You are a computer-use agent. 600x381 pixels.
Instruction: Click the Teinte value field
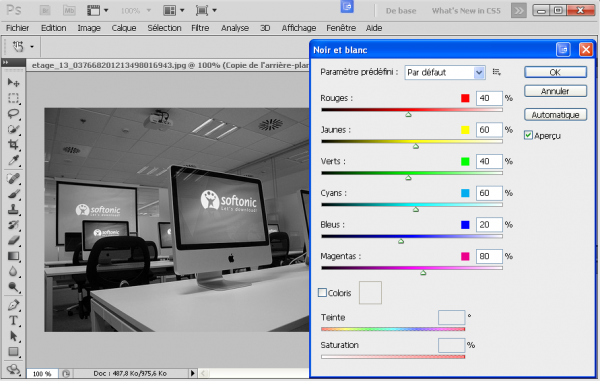(x=452, y=318)
